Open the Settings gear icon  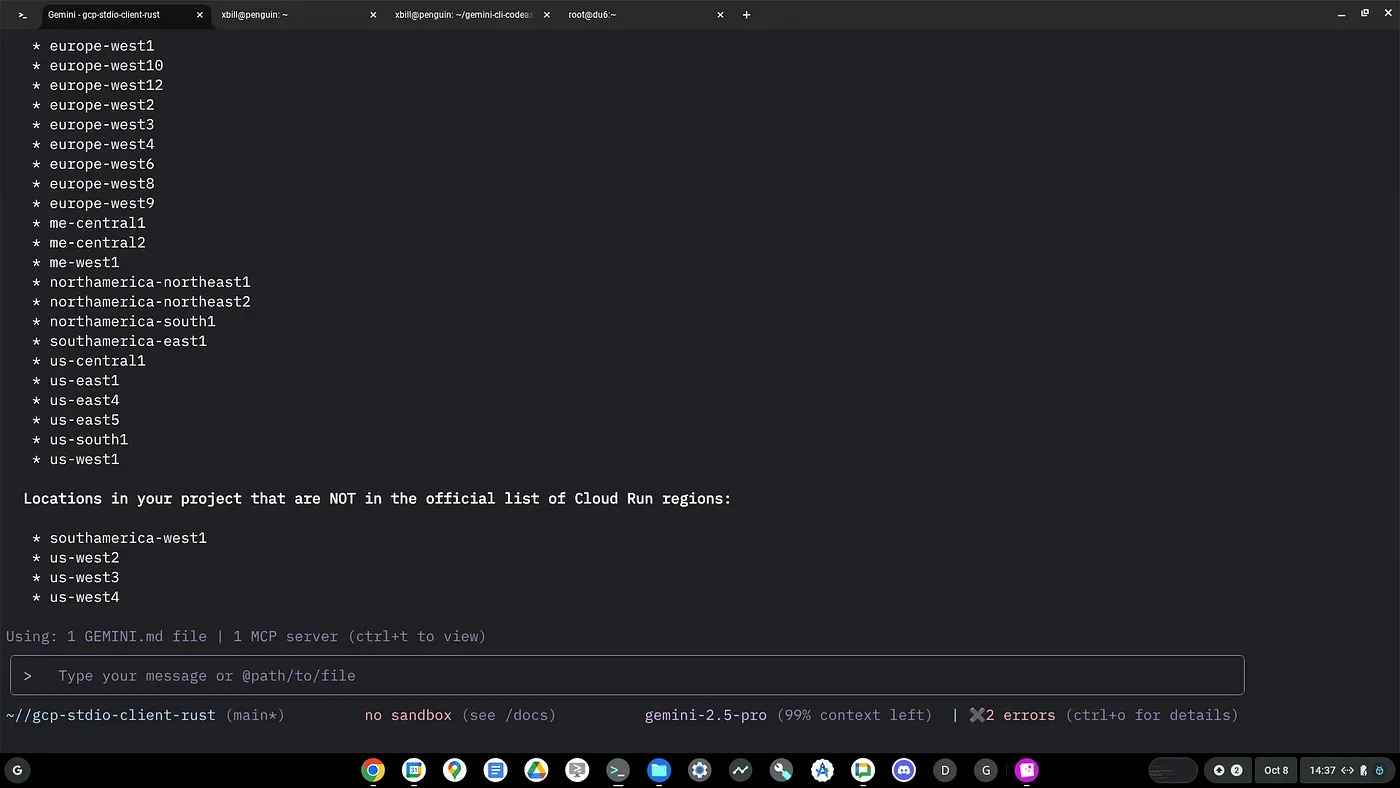point(699,770)
